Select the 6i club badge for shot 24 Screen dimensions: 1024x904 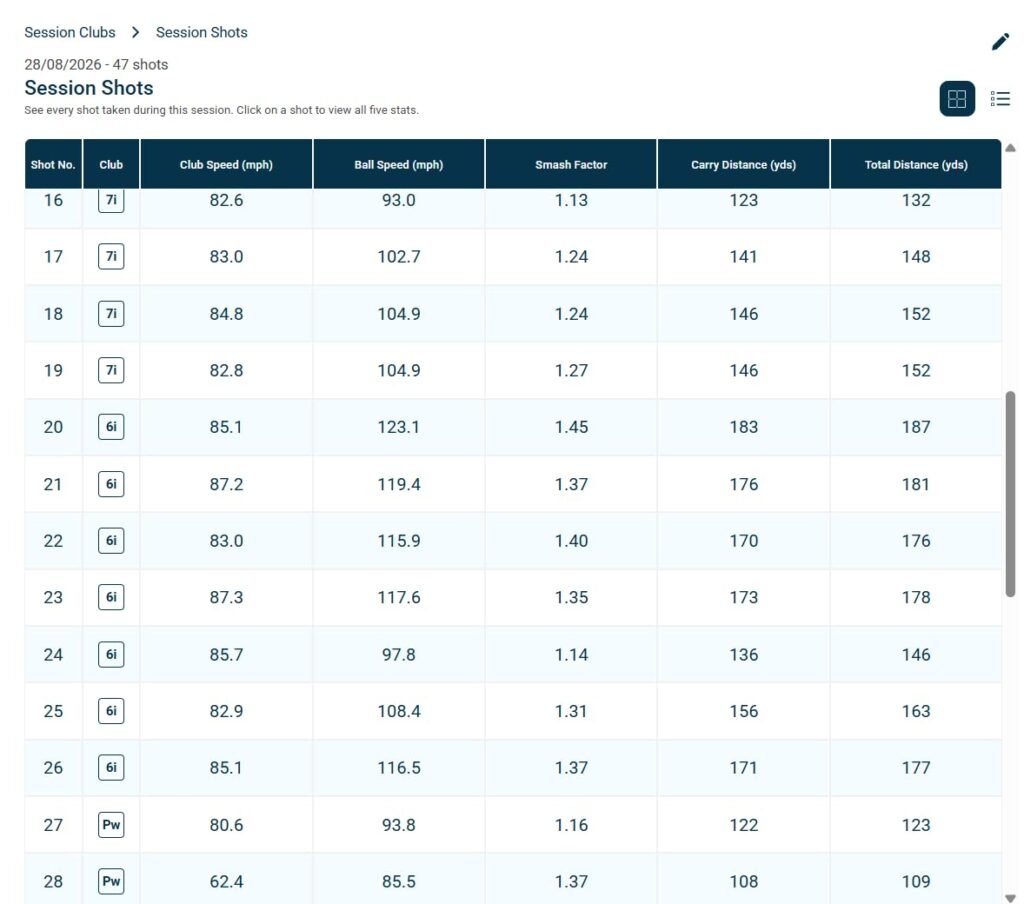[111, 654]
